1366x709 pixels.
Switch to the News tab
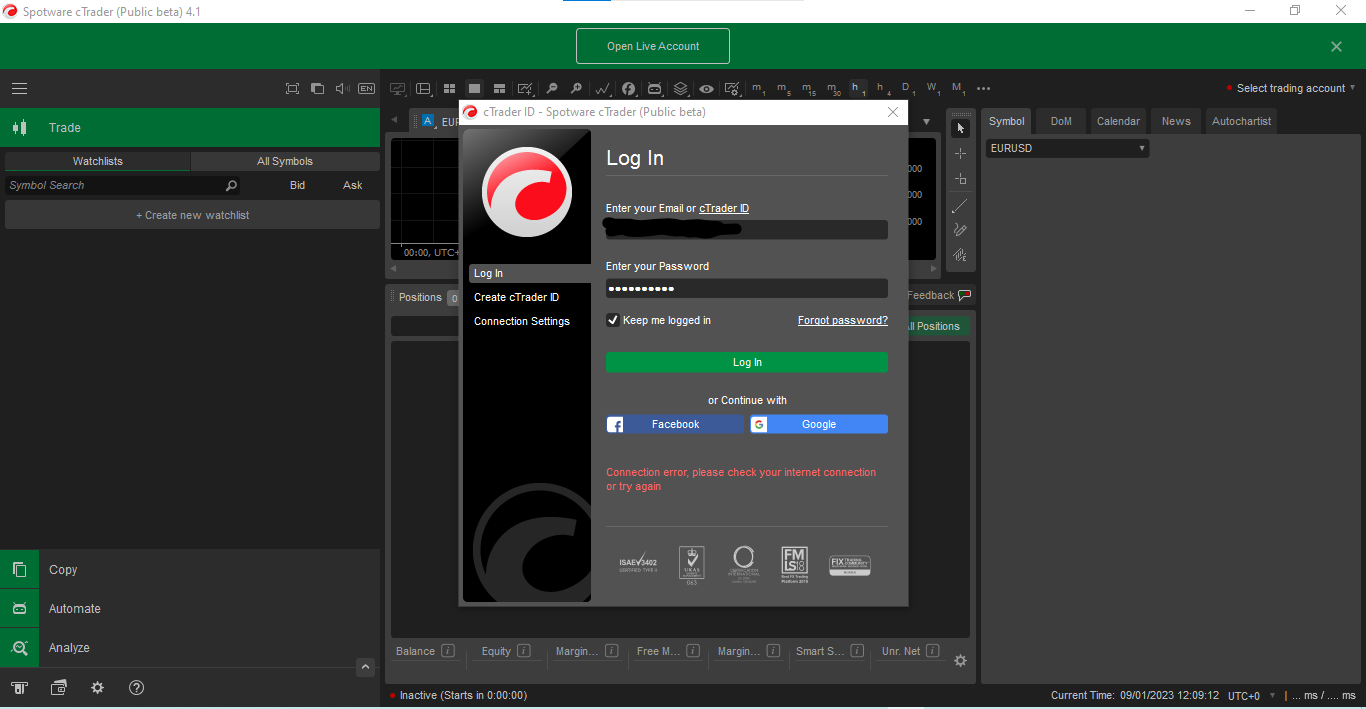point(1176,121)
